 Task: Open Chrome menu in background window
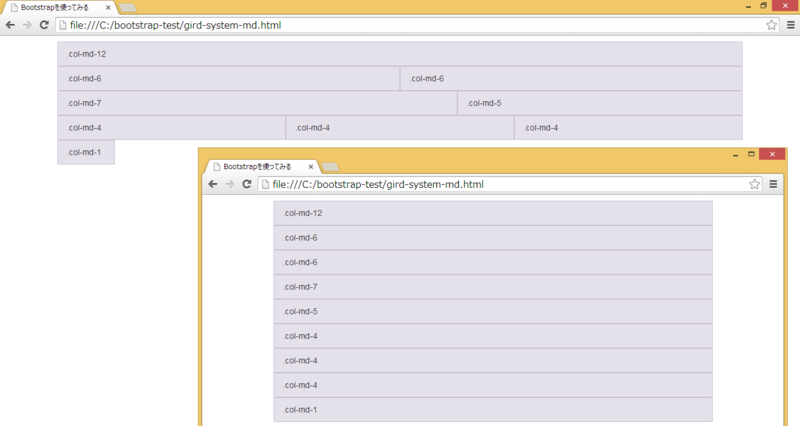(x=791, y=25)
